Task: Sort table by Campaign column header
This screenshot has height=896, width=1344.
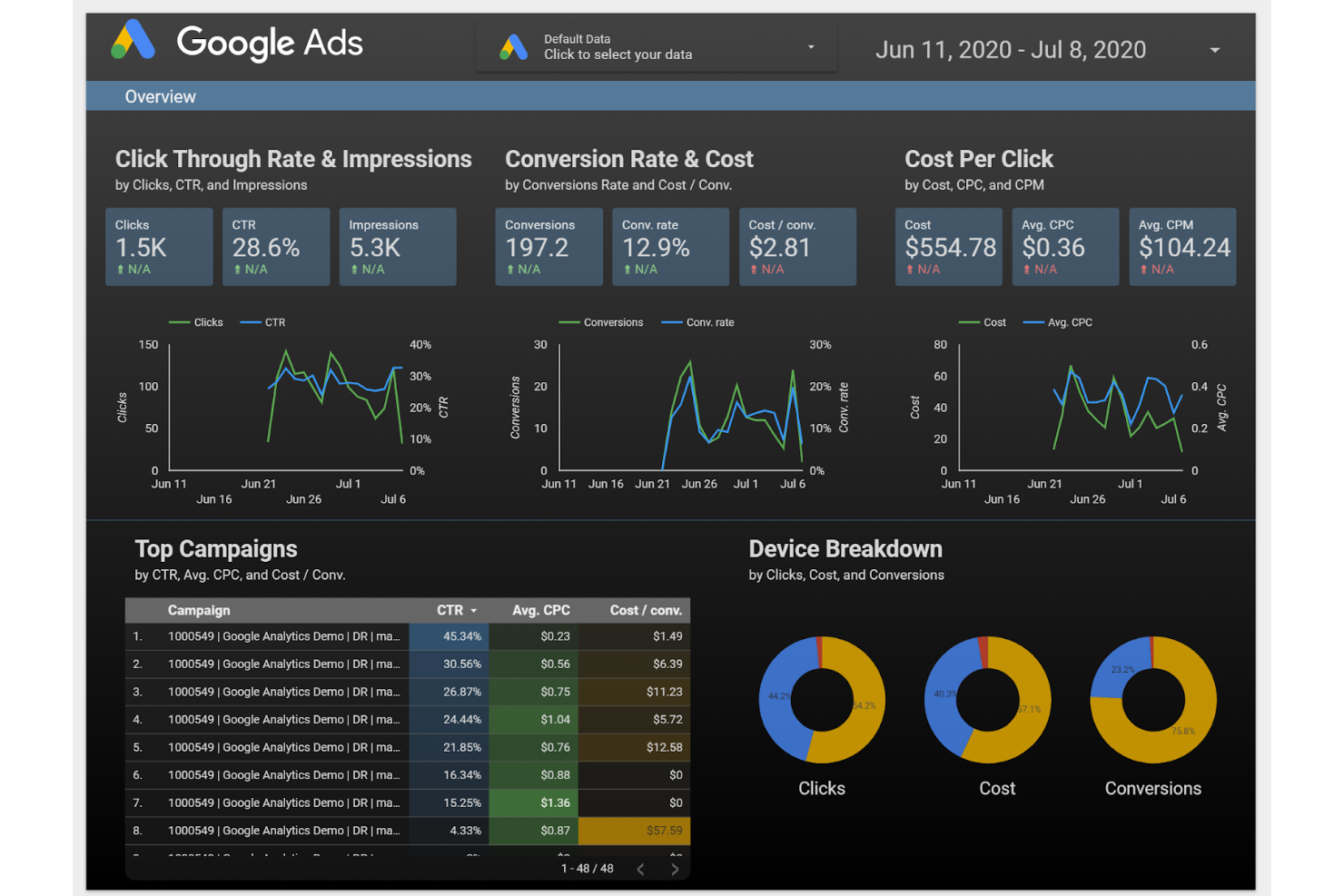Action: [x=199, y=610]
